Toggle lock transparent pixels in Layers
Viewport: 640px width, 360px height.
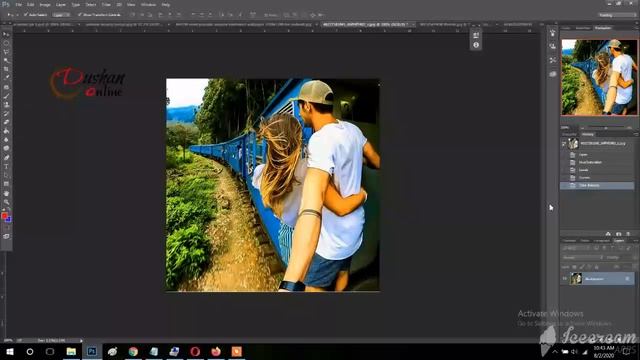(x=575, y=267)
